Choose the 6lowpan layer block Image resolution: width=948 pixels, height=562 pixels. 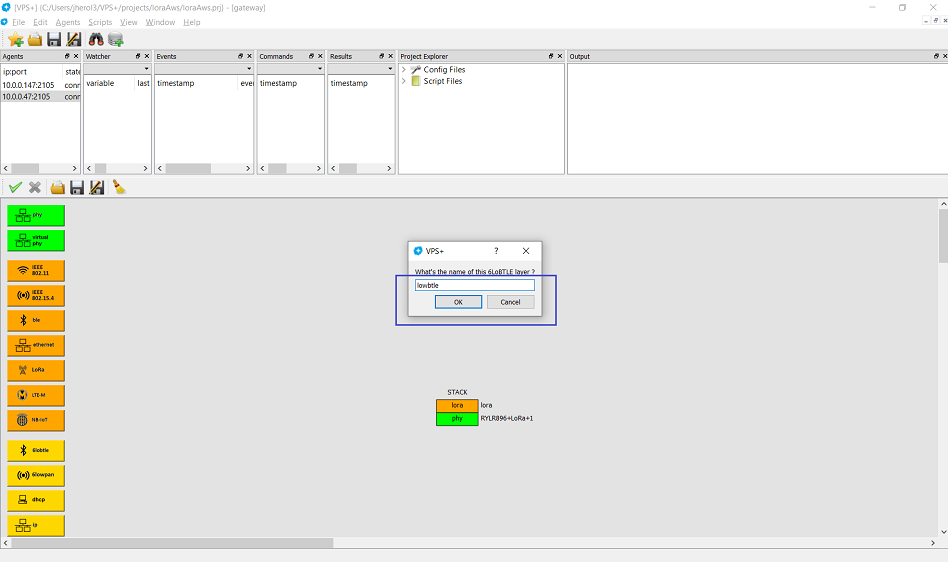tap(36, 474)
